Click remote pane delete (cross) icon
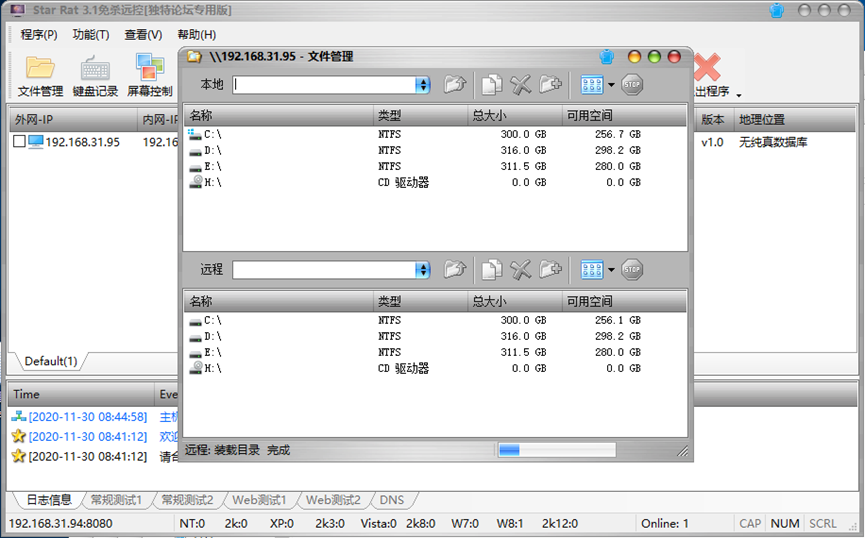 tap(521, 269)
